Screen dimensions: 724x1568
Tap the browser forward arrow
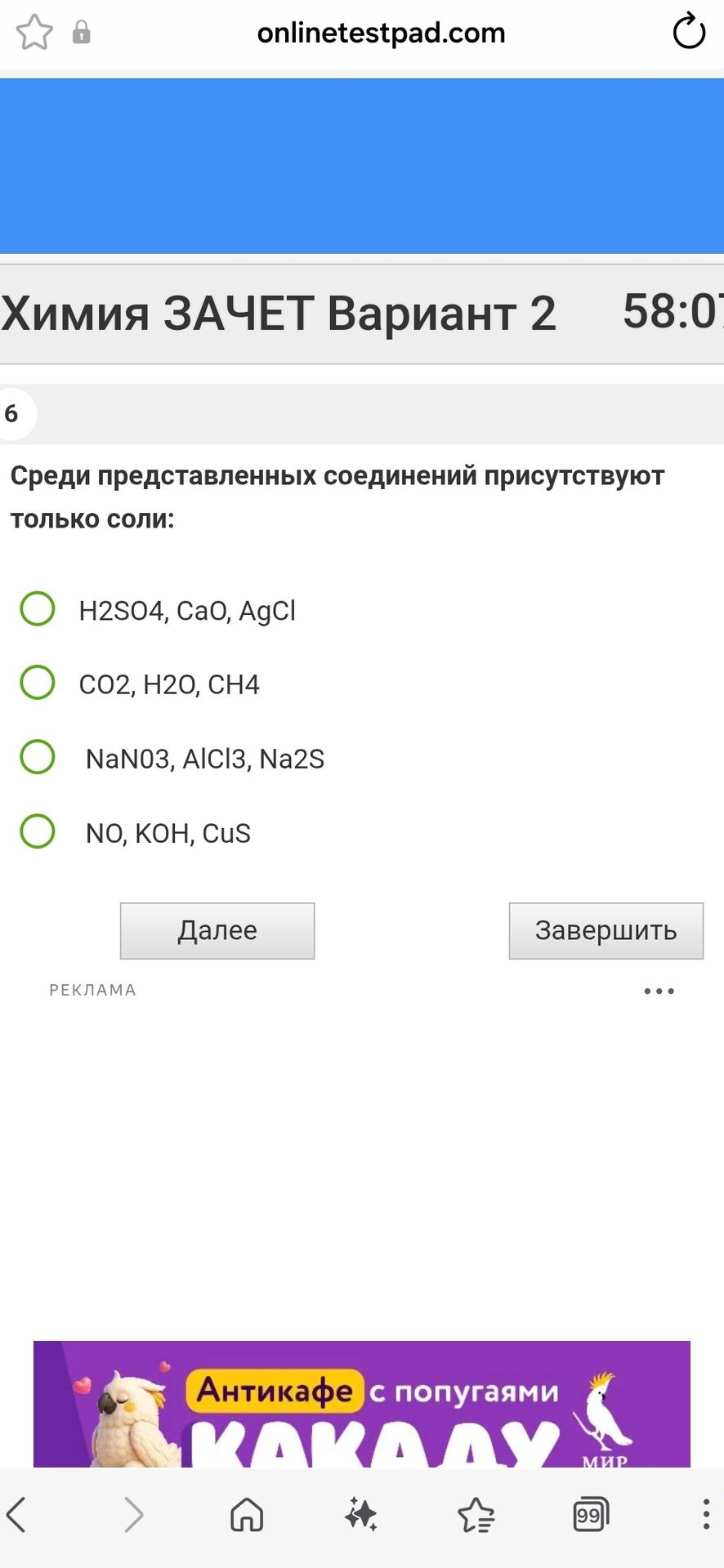[133, 1515]
